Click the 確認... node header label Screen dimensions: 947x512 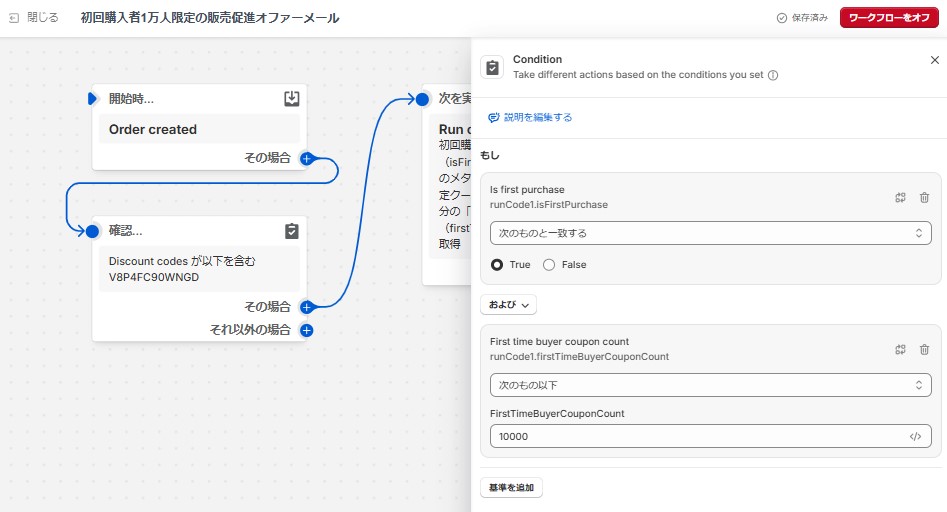(126, 231)
